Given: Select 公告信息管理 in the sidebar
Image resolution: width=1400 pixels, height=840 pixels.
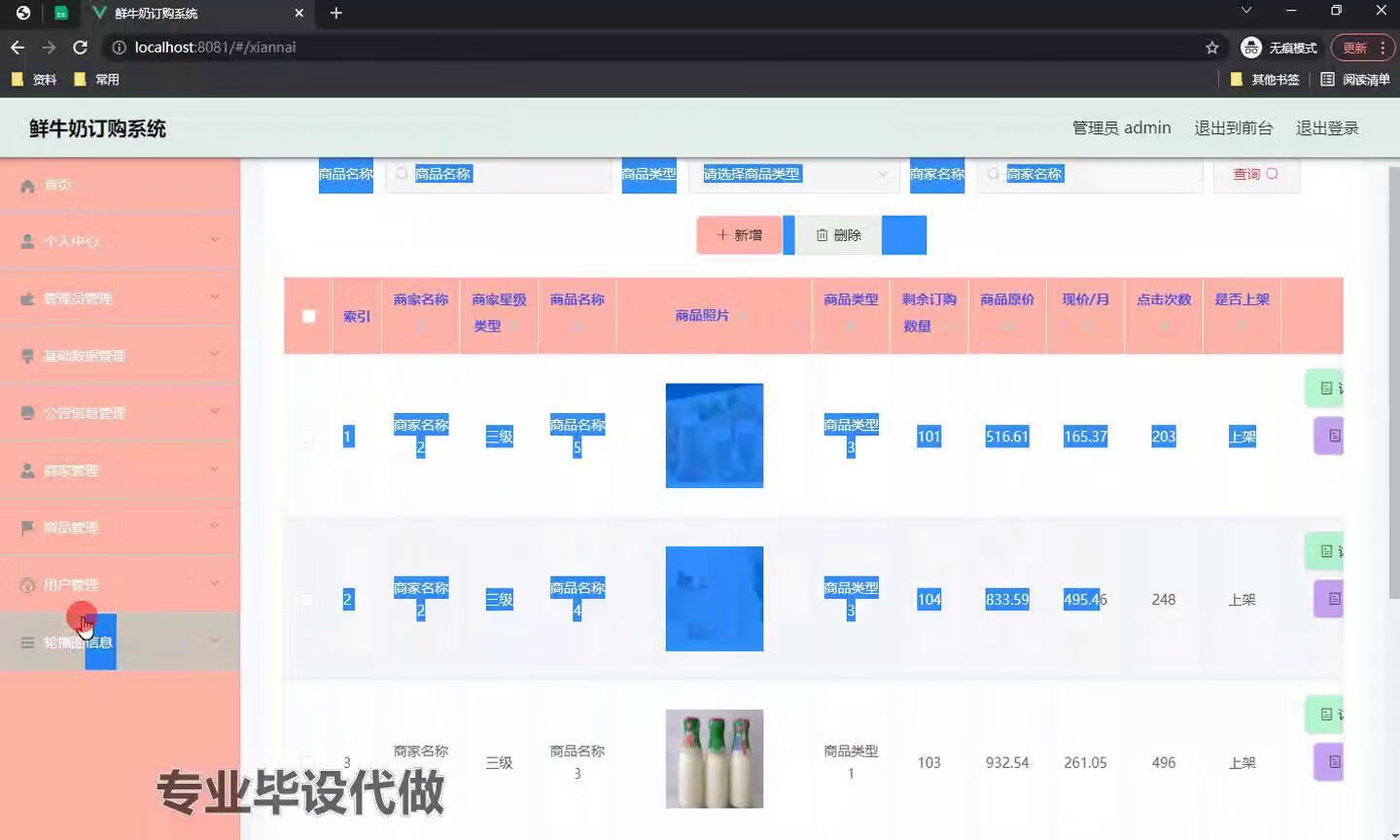Looking at the screenshot, I should tap(120, 413).
